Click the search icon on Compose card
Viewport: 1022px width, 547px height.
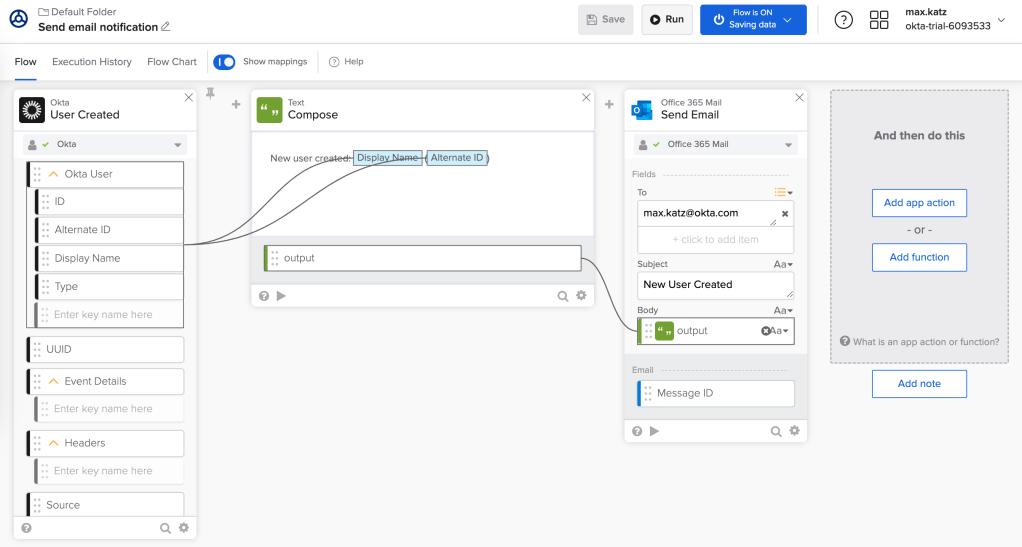coord(564,296)
